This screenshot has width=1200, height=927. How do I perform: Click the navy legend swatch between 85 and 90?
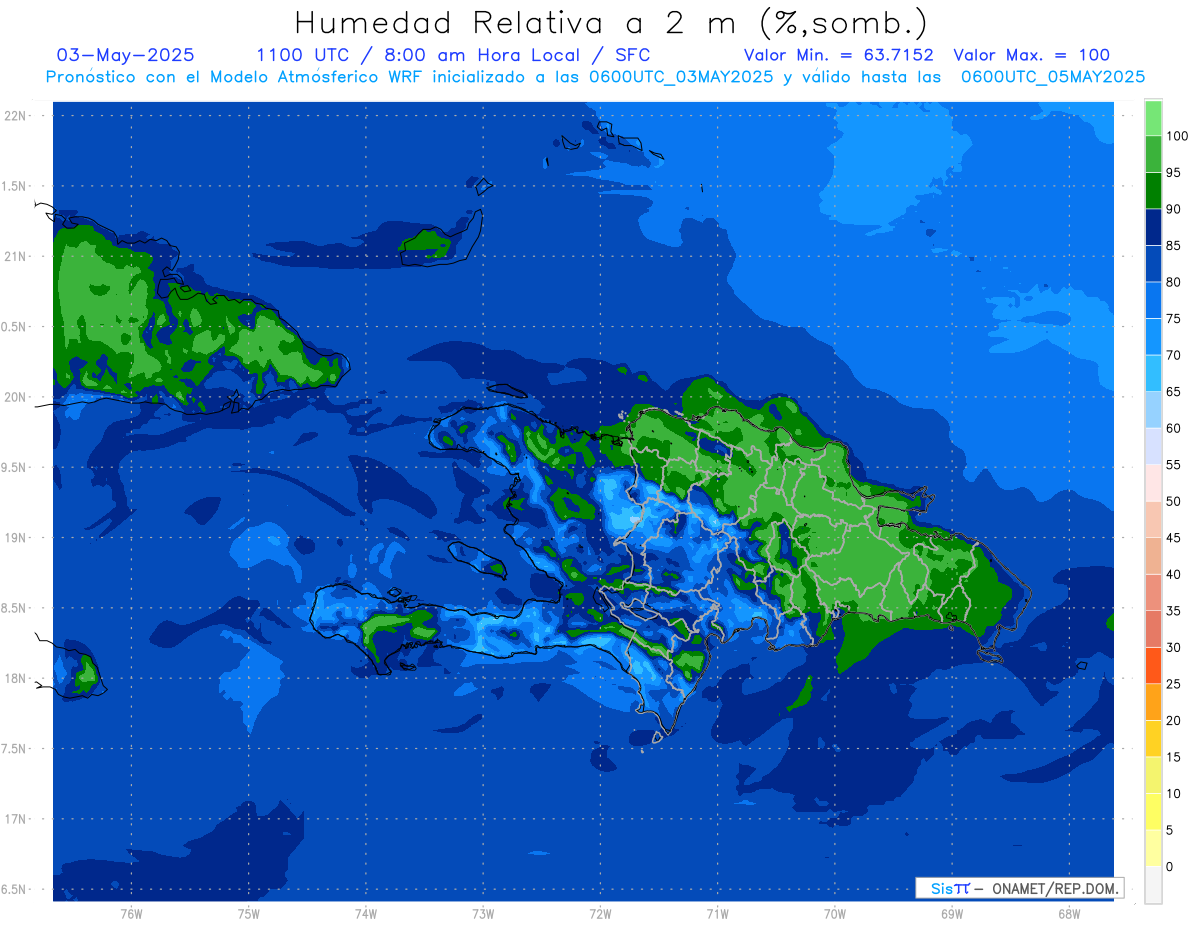[x=1153, y=227]
